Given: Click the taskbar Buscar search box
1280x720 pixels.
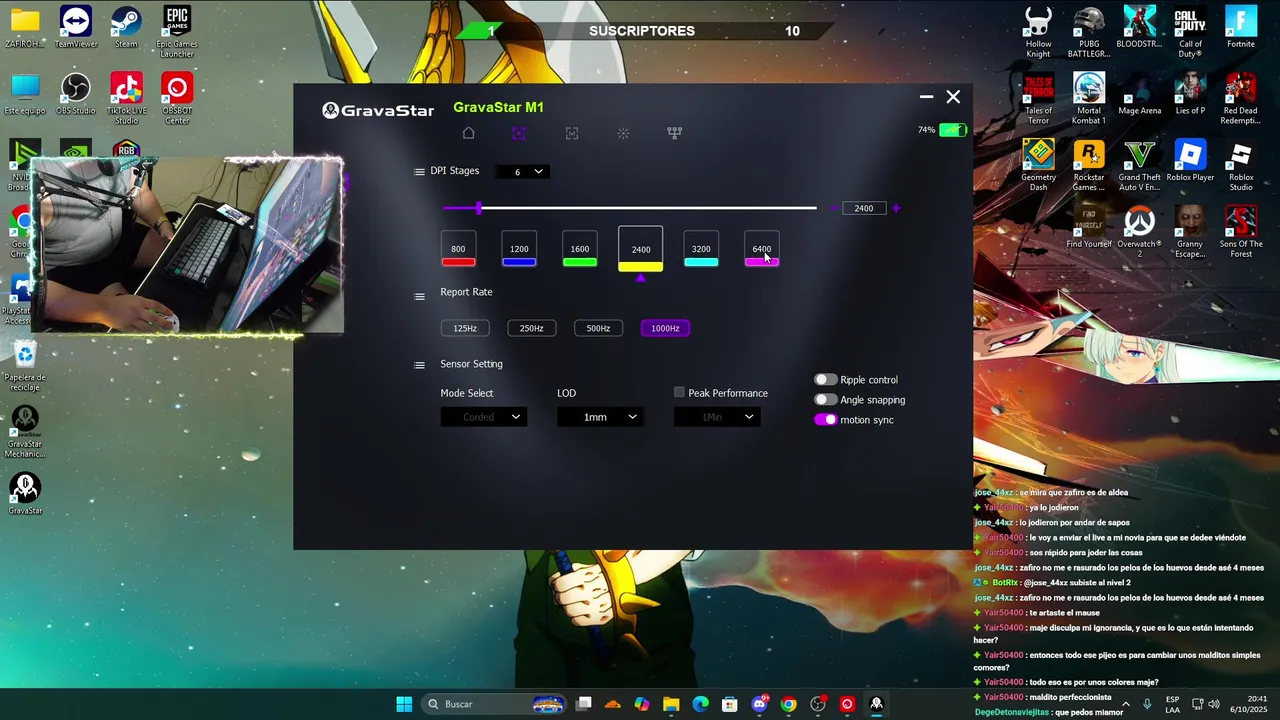Looking at the screenshot, I should point(494,704).
